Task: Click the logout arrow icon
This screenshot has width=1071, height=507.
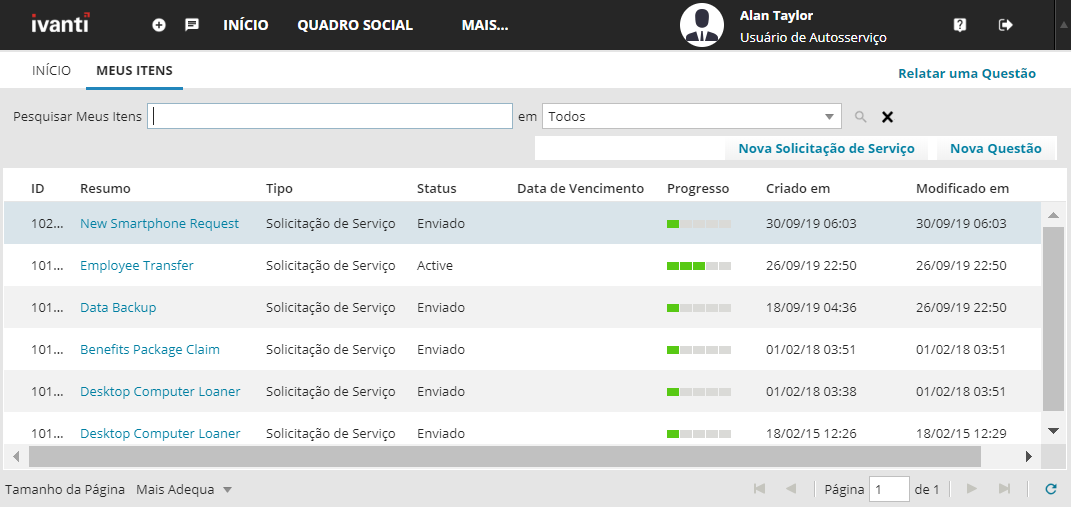Action: tap(1006, 25)
